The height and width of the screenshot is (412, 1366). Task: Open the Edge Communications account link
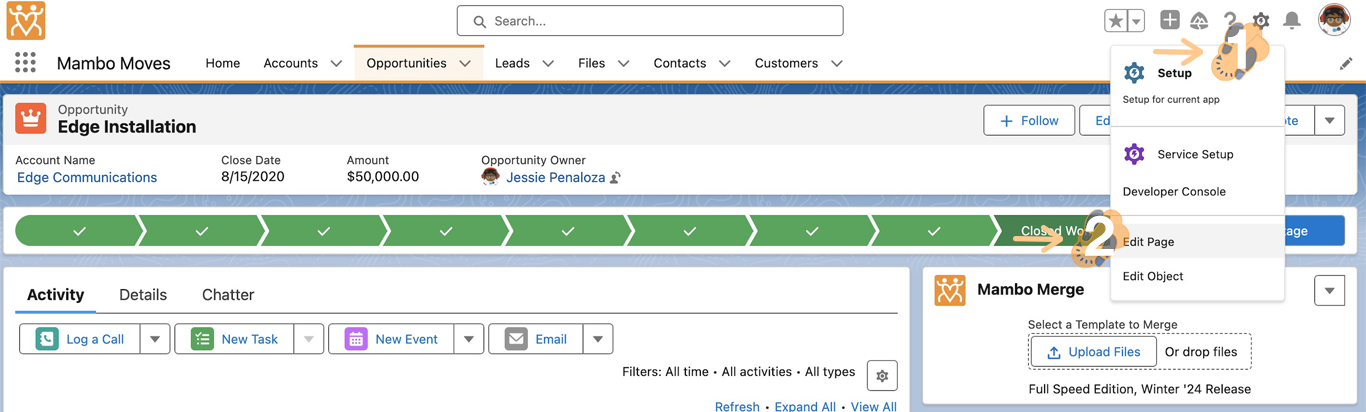click(x=87, y=177)
